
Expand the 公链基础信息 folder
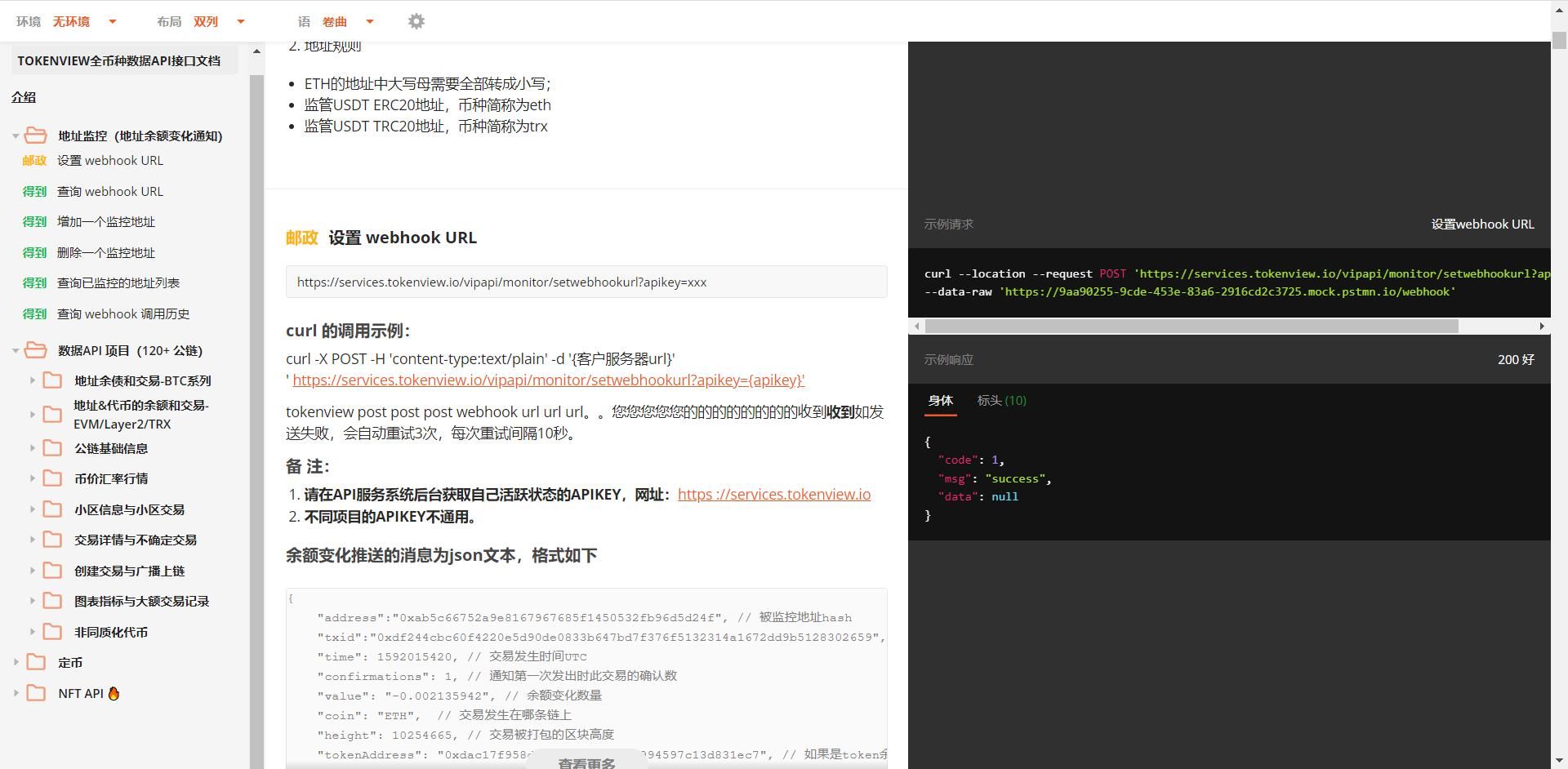[32, 448]
